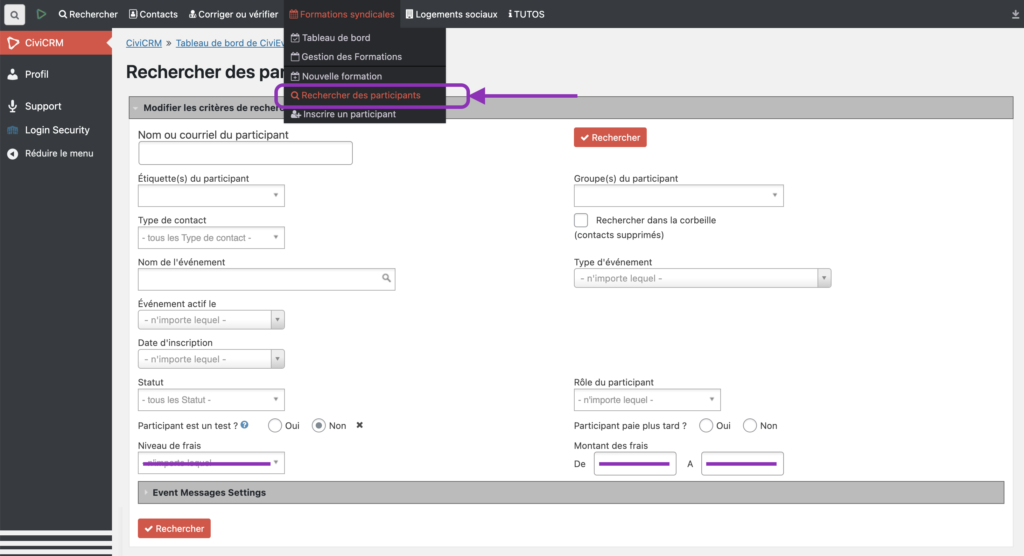
Task: Expand the Event Messages Settings section
Action: click(x=209, y=492)
